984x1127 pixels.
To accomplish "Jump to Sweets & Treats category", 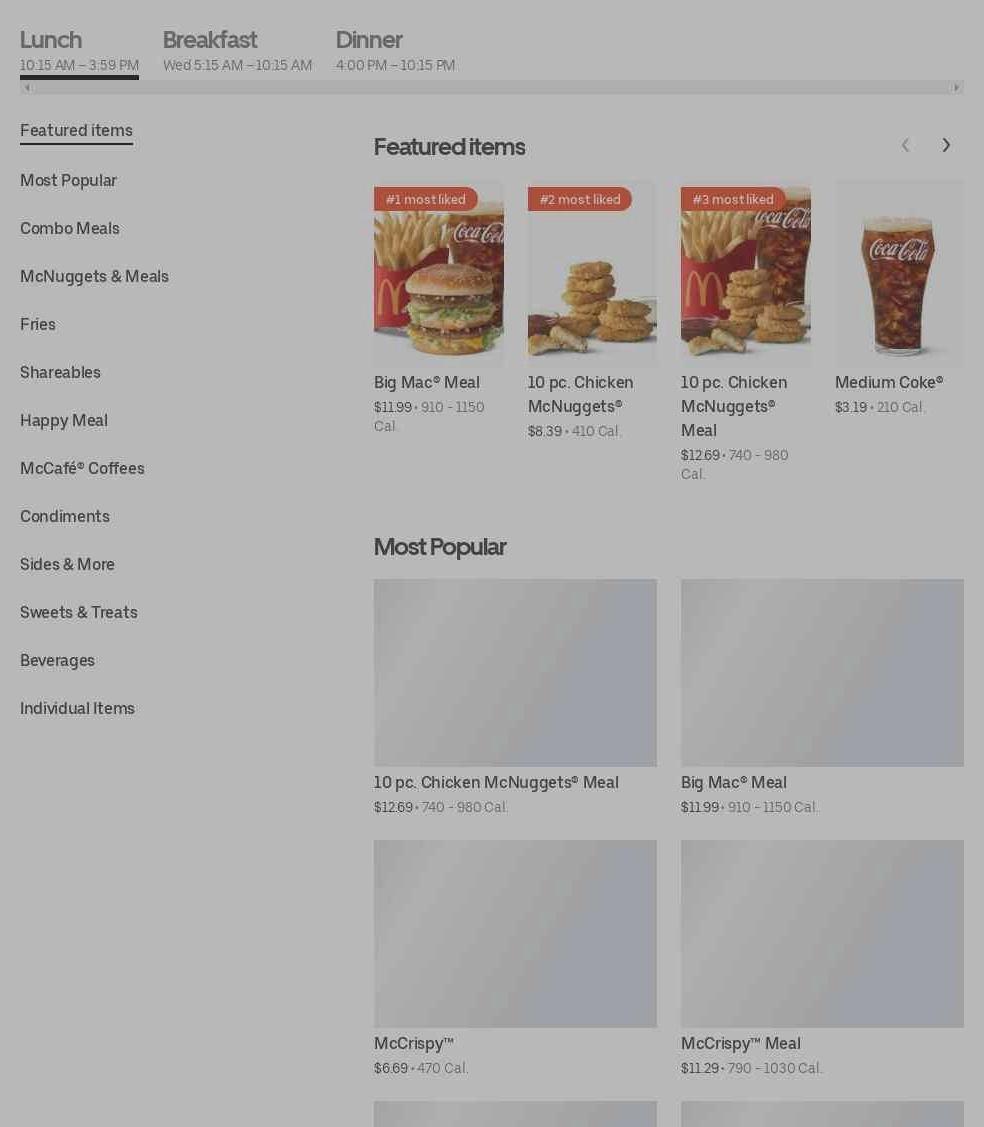I will click(78, 612).
